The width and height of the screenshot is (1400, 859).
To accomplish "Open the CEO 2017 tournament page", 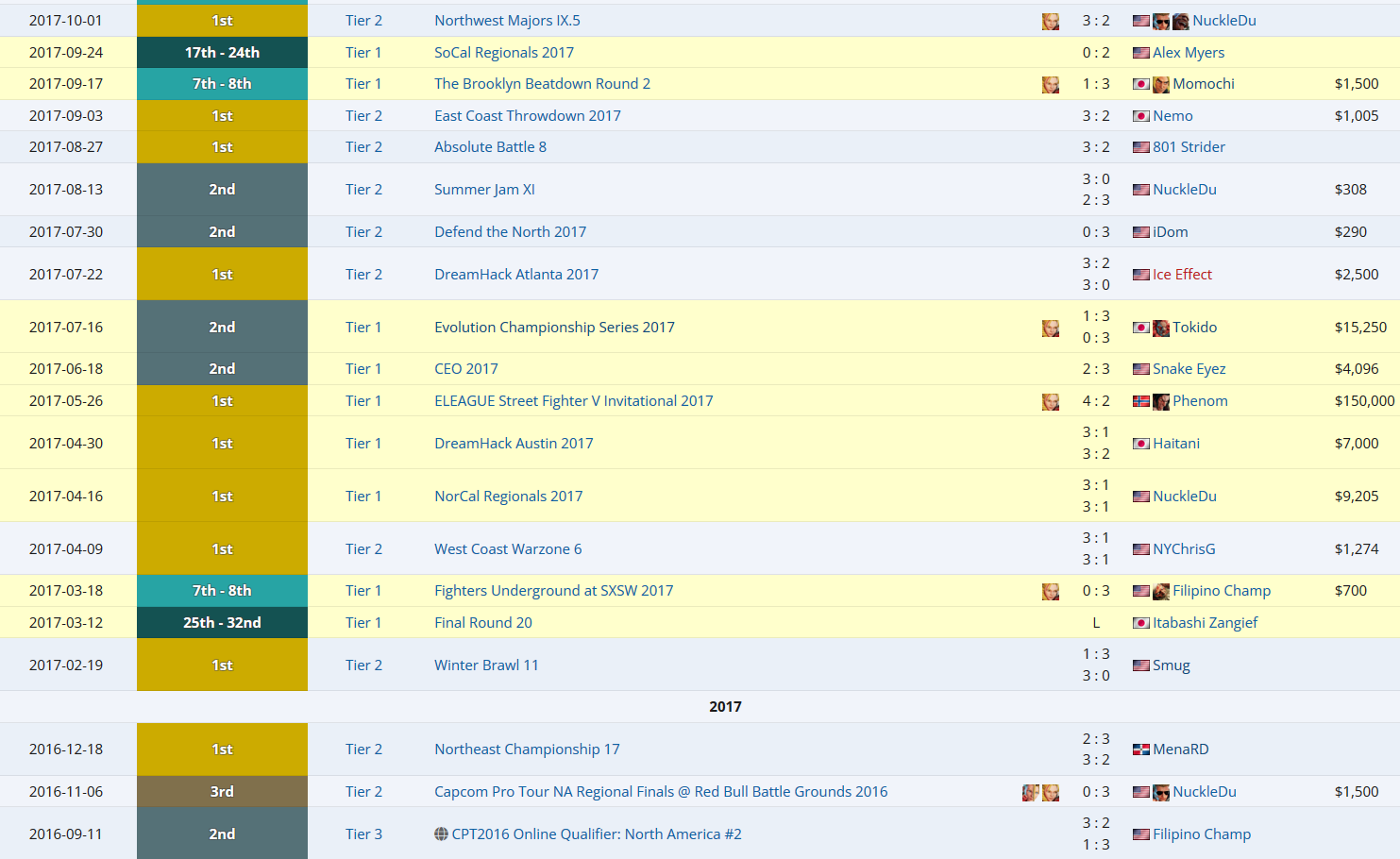I will 465,369.
